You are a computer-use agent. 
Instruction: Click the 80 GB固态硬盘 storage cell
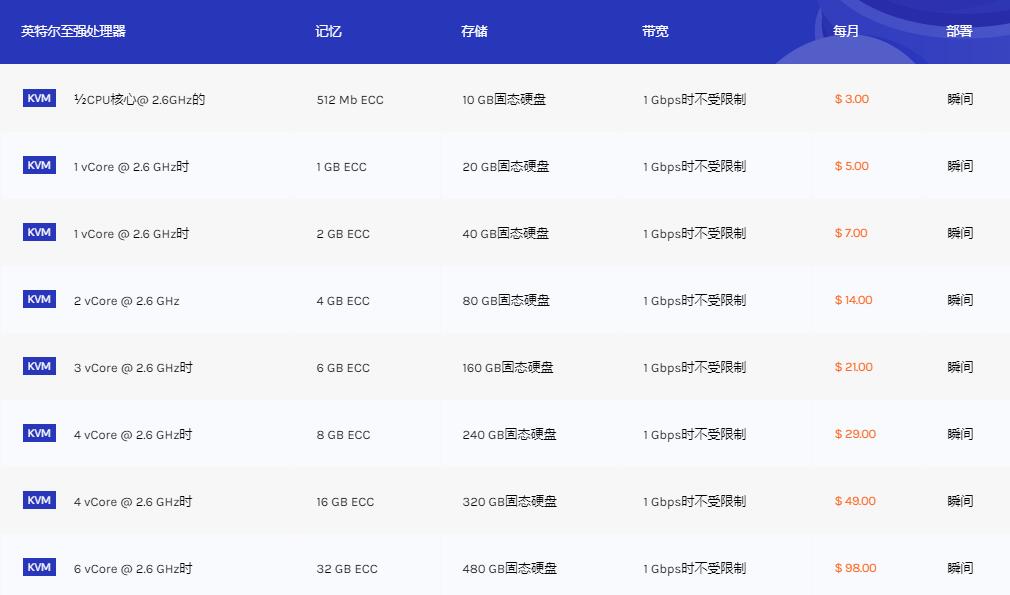(506, 301)
